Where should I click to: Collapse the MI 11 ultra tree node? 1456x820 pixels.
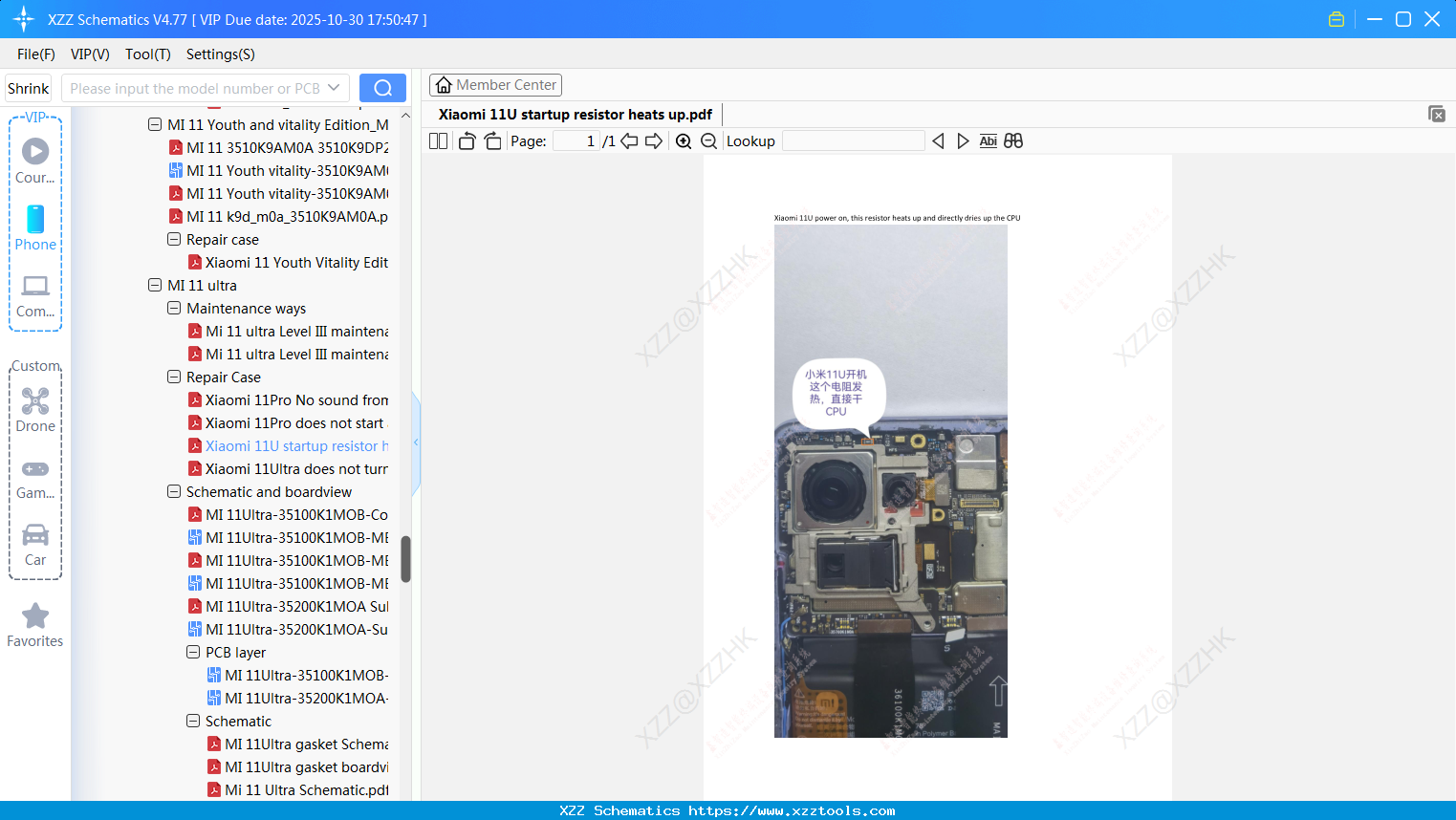click(155, 285)
